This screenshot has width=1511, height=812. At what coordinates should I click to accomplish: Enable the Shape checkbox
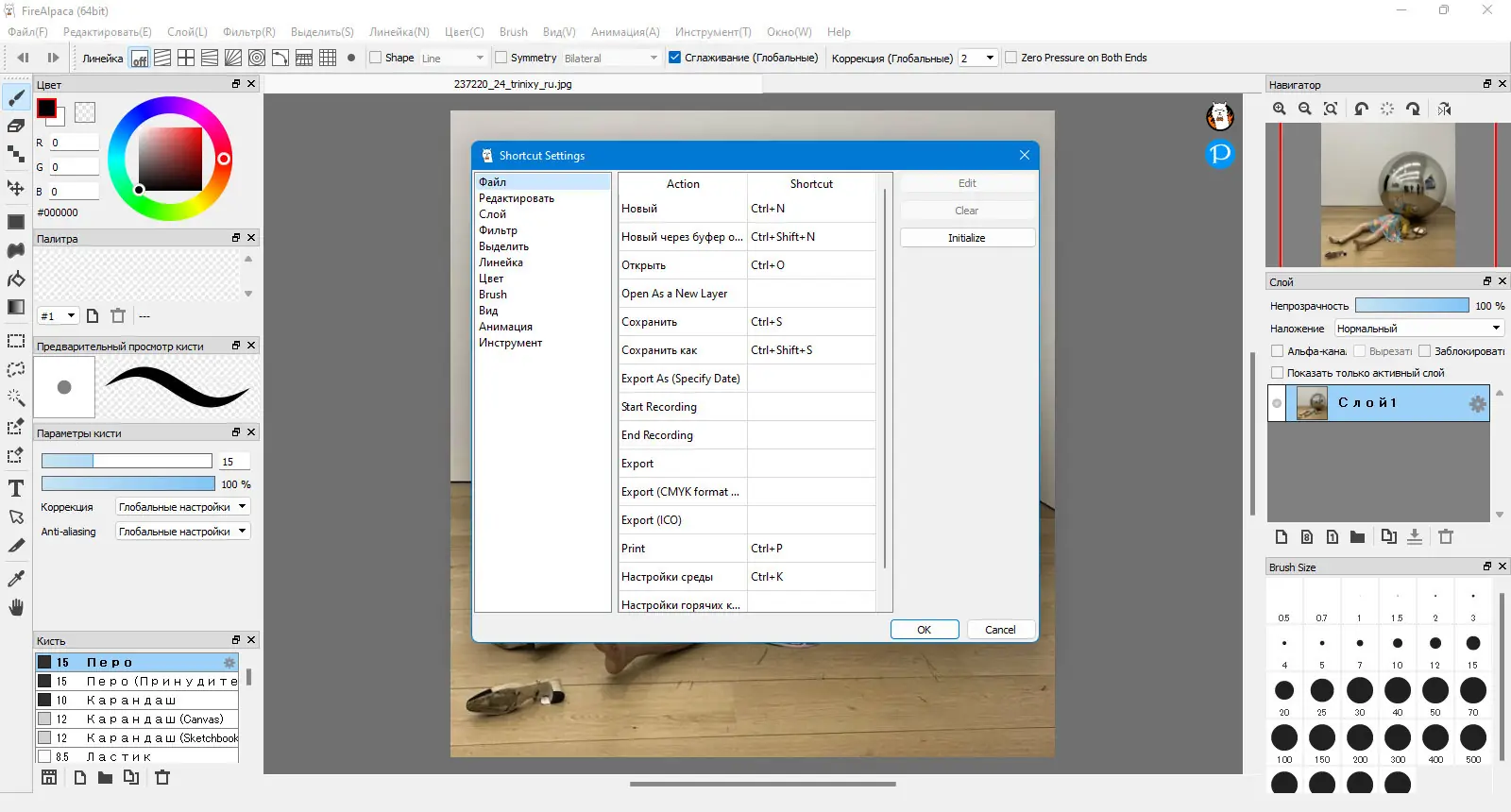(x=375, y=58)
